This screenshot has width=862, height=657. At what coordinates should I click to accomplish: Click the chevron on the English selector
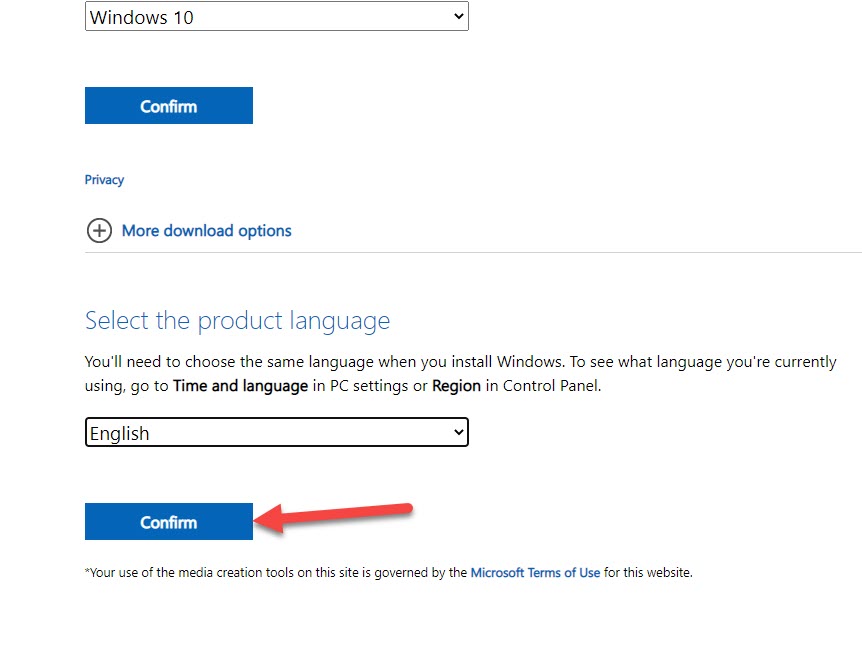point(459,433)
